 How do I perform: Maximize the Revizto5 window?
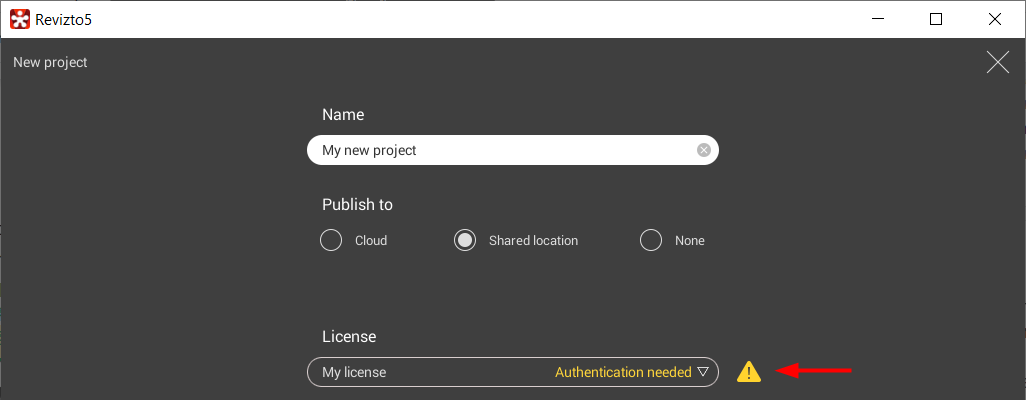tap(936, 19)
